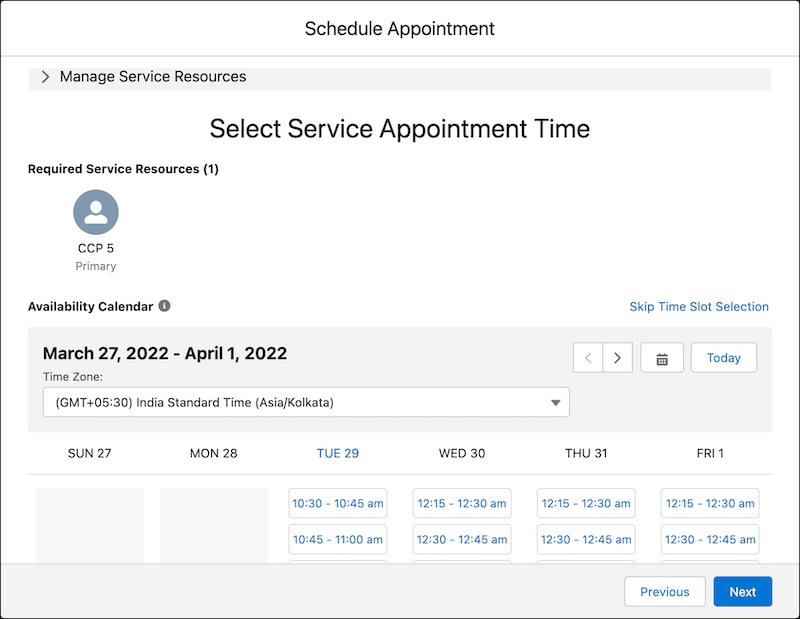Click Required Service Resources (1) label
Viewport: 800px width, 619px height.
123,169
